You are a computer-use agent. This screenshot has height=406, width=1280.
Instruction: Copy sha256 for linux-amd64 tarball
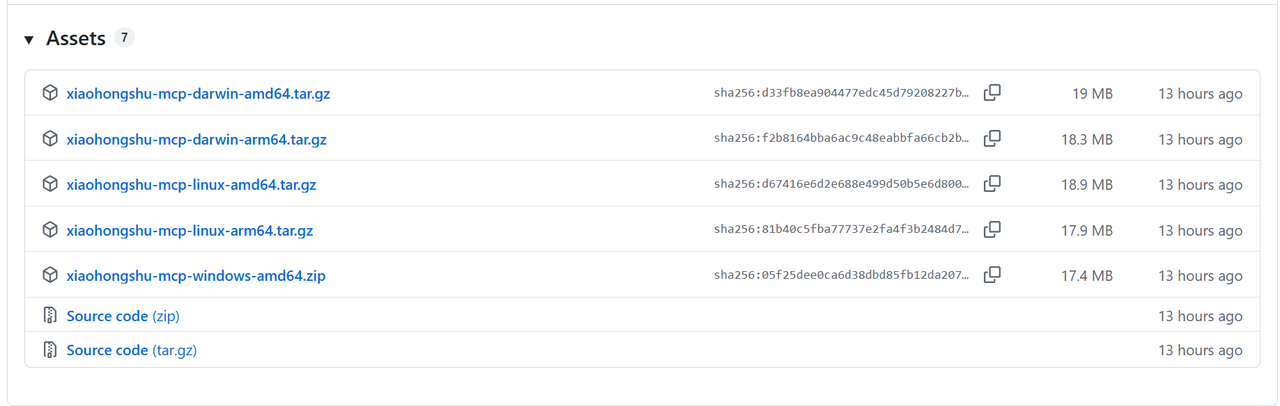pos(992,184)
